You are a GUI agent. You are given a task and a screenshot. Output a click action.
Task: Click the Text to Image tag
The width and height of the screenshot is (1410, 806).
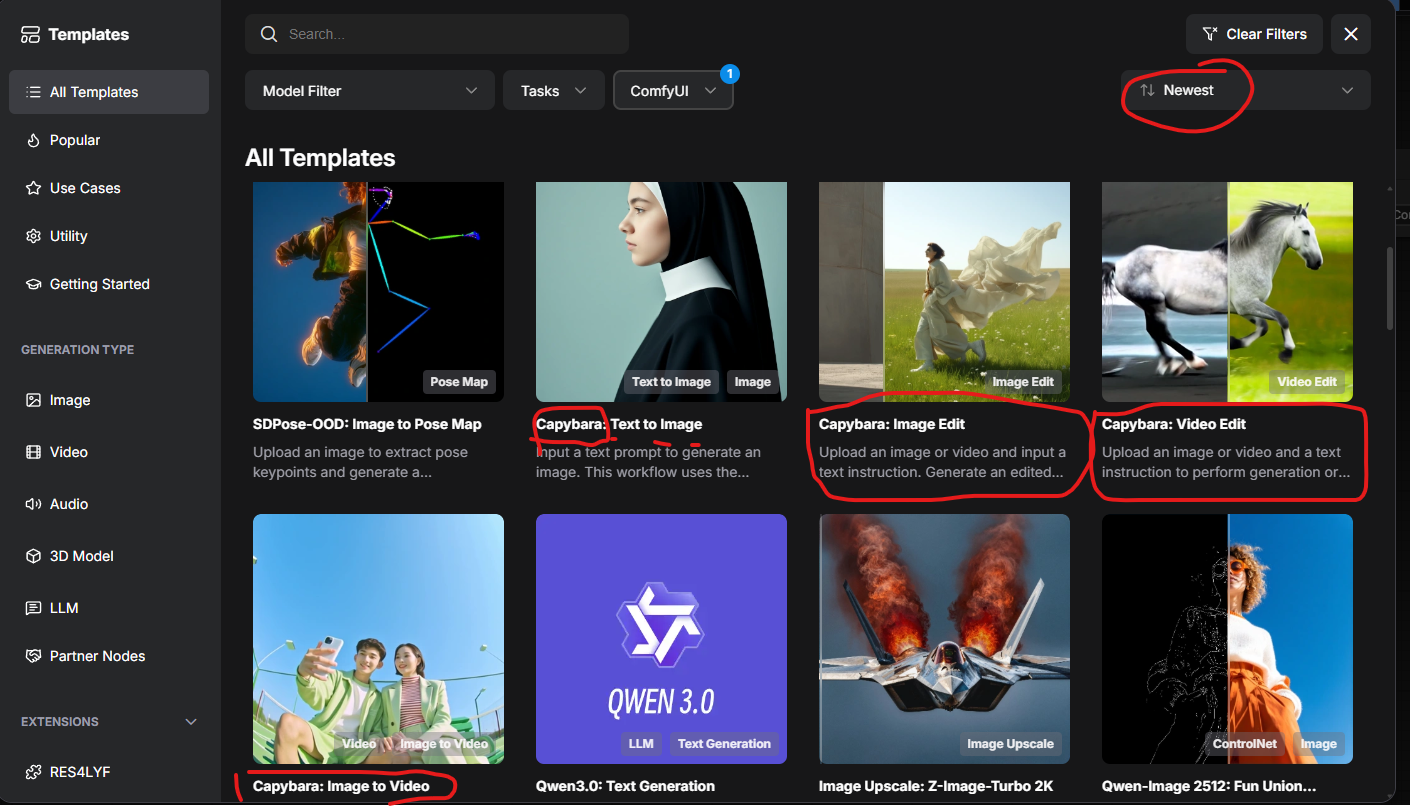[x=671, y=382]
